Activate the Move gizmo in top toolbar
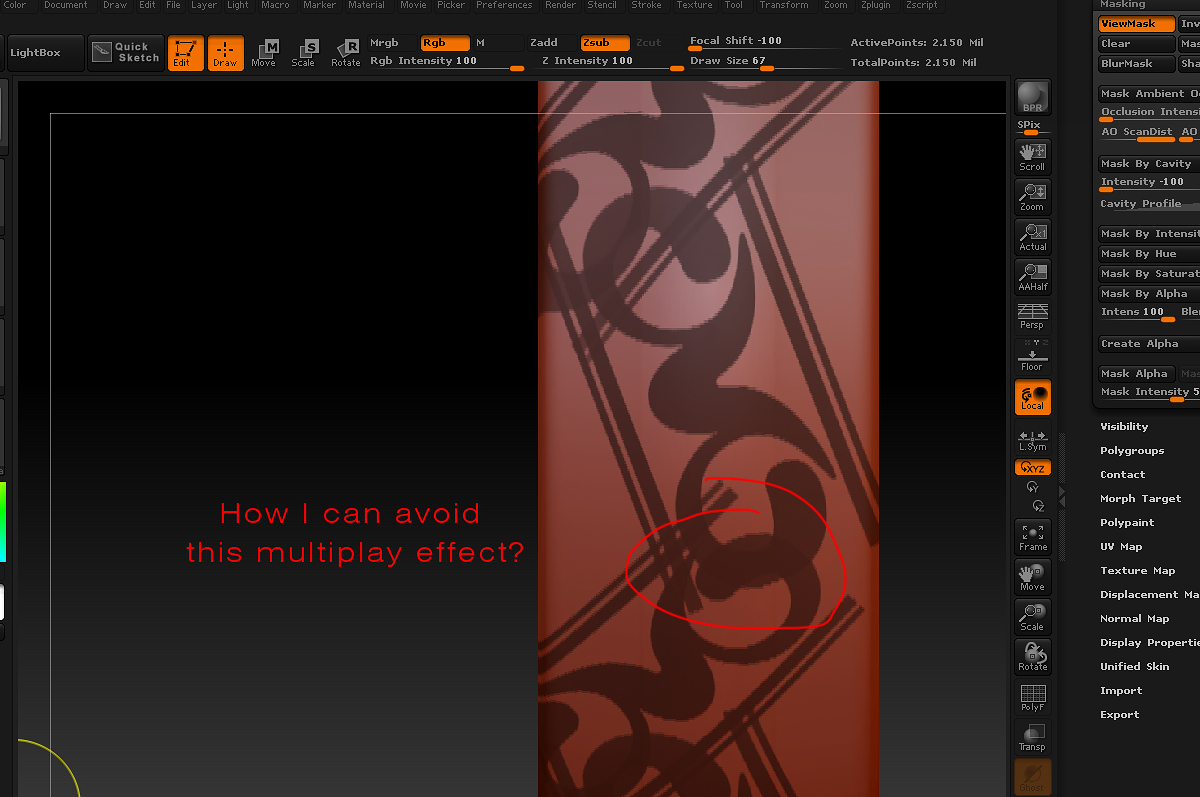This screenshot has width=1200, height=797. [264, 53]
